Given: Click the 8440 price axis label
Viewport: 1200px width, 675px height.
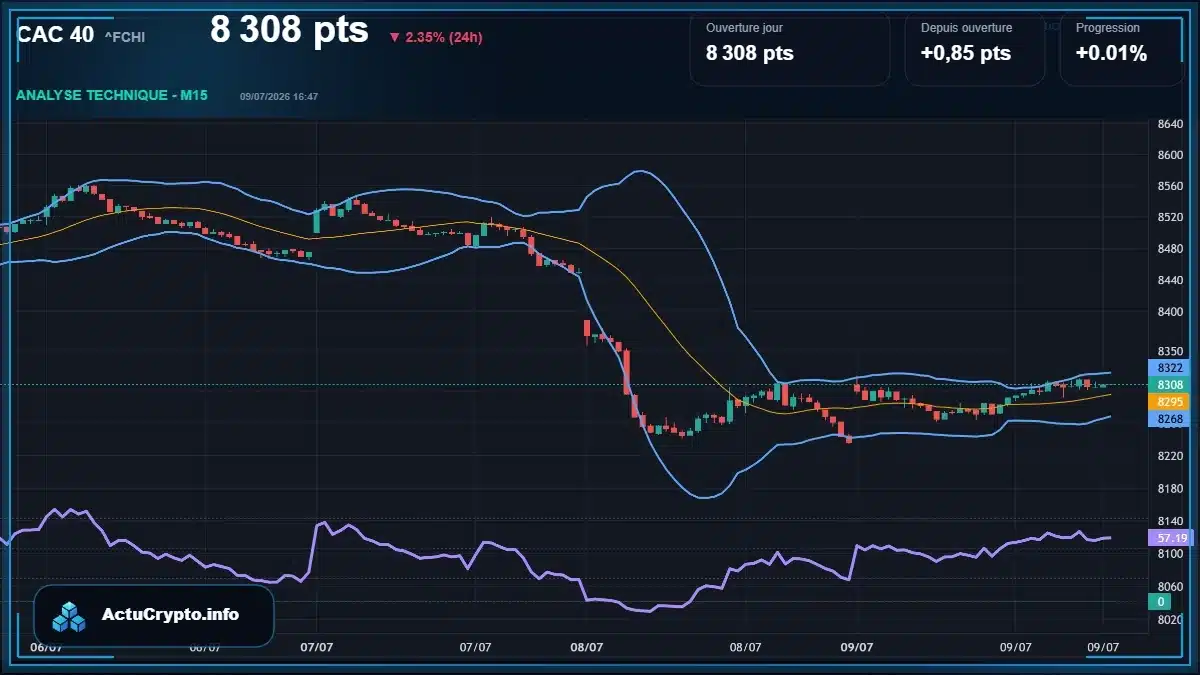Looking at the screenshot, I should (1170, 280).
